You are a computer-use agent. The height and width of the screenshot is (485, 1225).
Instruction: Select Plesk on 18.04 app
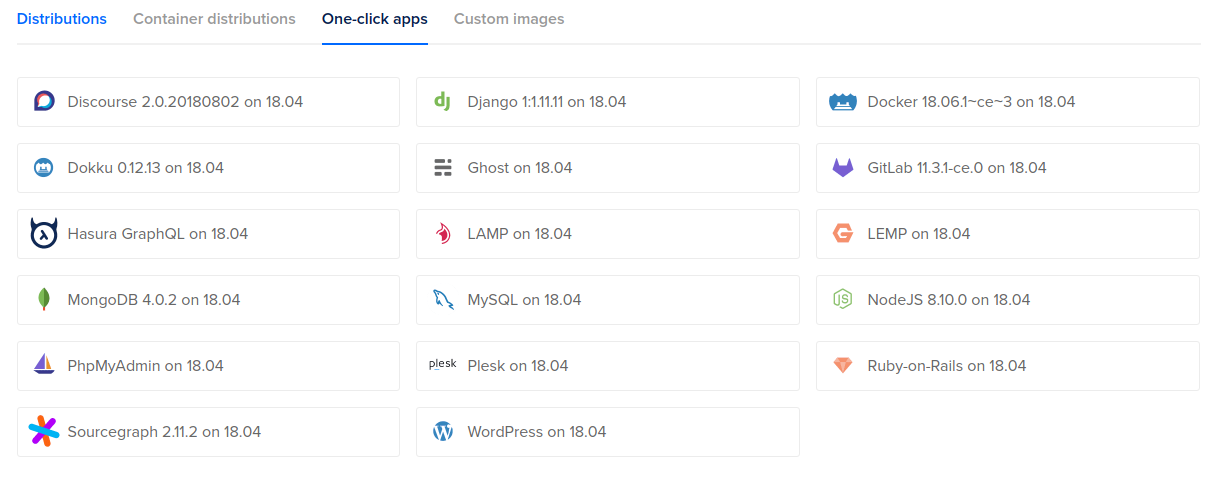point(607,366)
